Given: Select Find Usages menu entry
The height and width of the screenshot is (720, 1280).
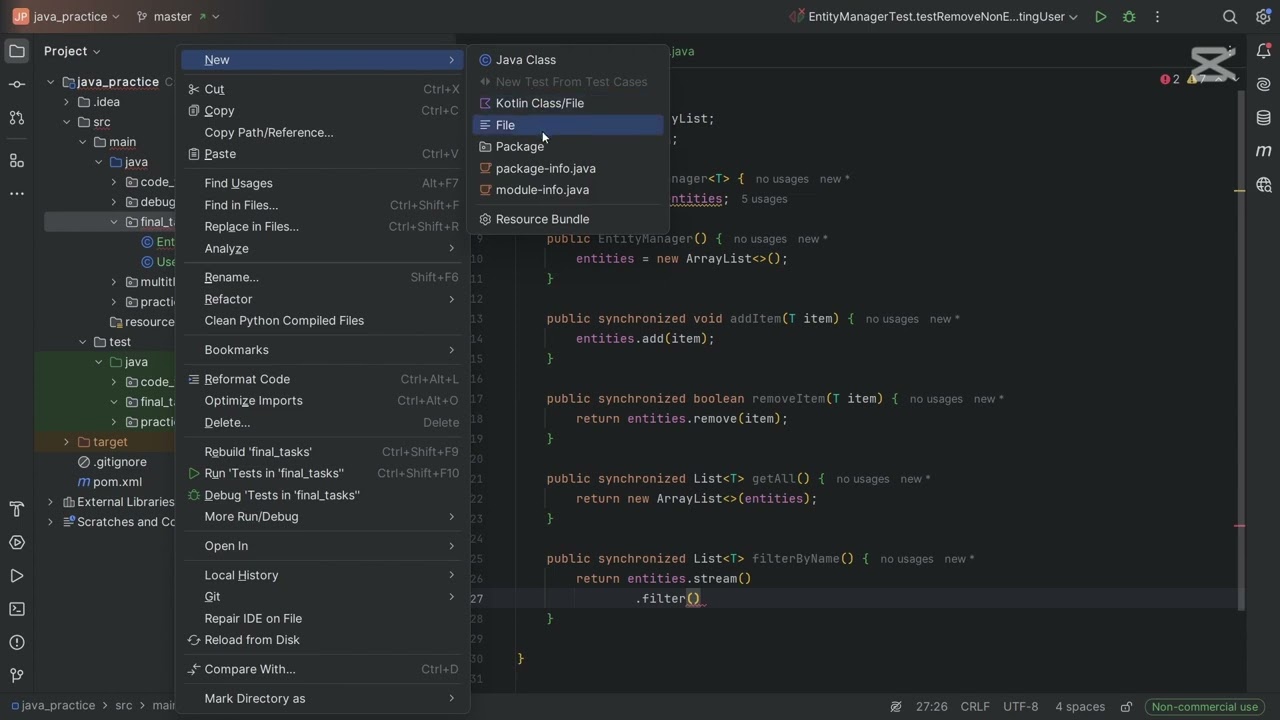Looking at the screenshot, I should point(323,183).
